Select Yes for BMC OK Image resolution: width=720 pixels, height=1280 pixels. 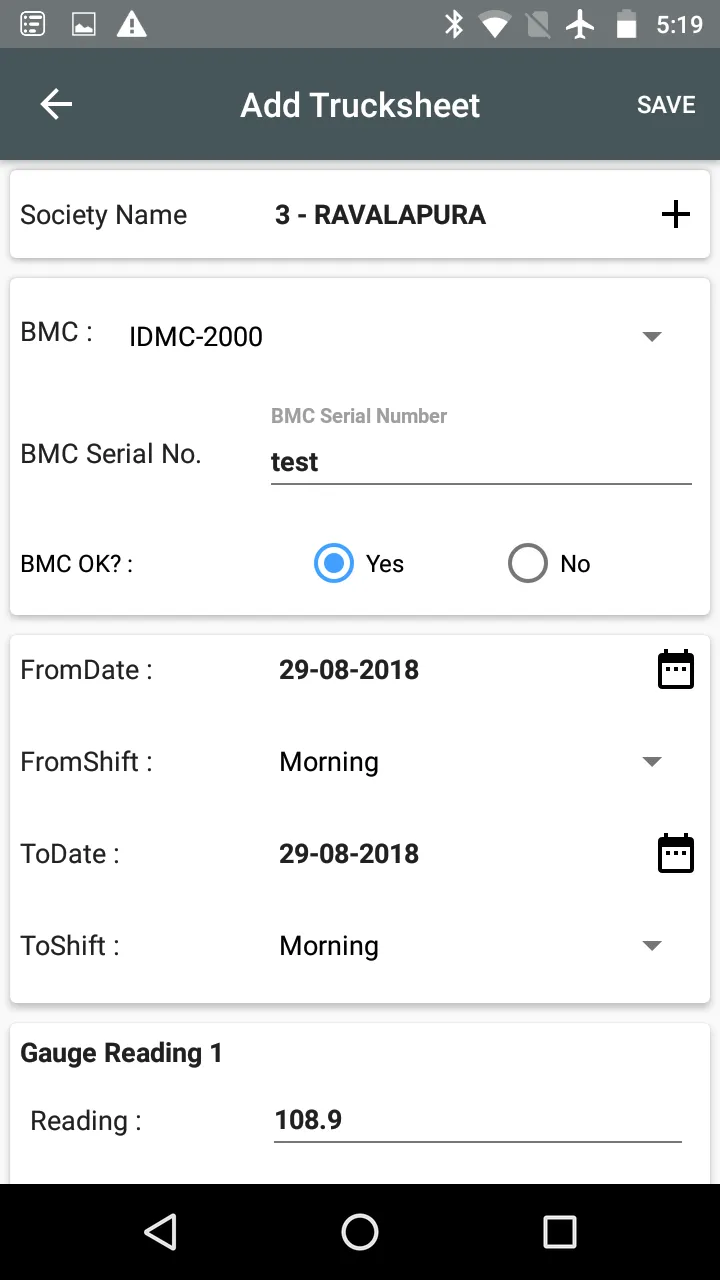(x=359, y=563)
